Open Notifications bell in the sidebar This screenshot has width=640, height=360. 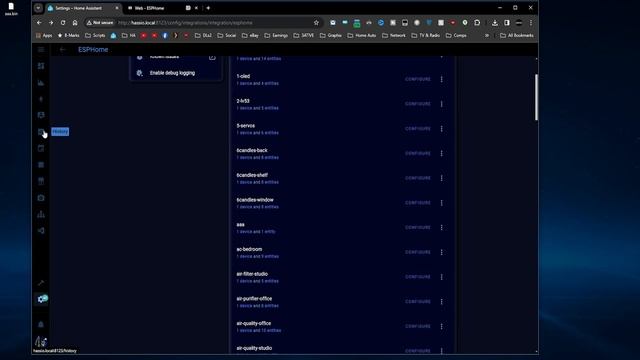coord(41,324)
